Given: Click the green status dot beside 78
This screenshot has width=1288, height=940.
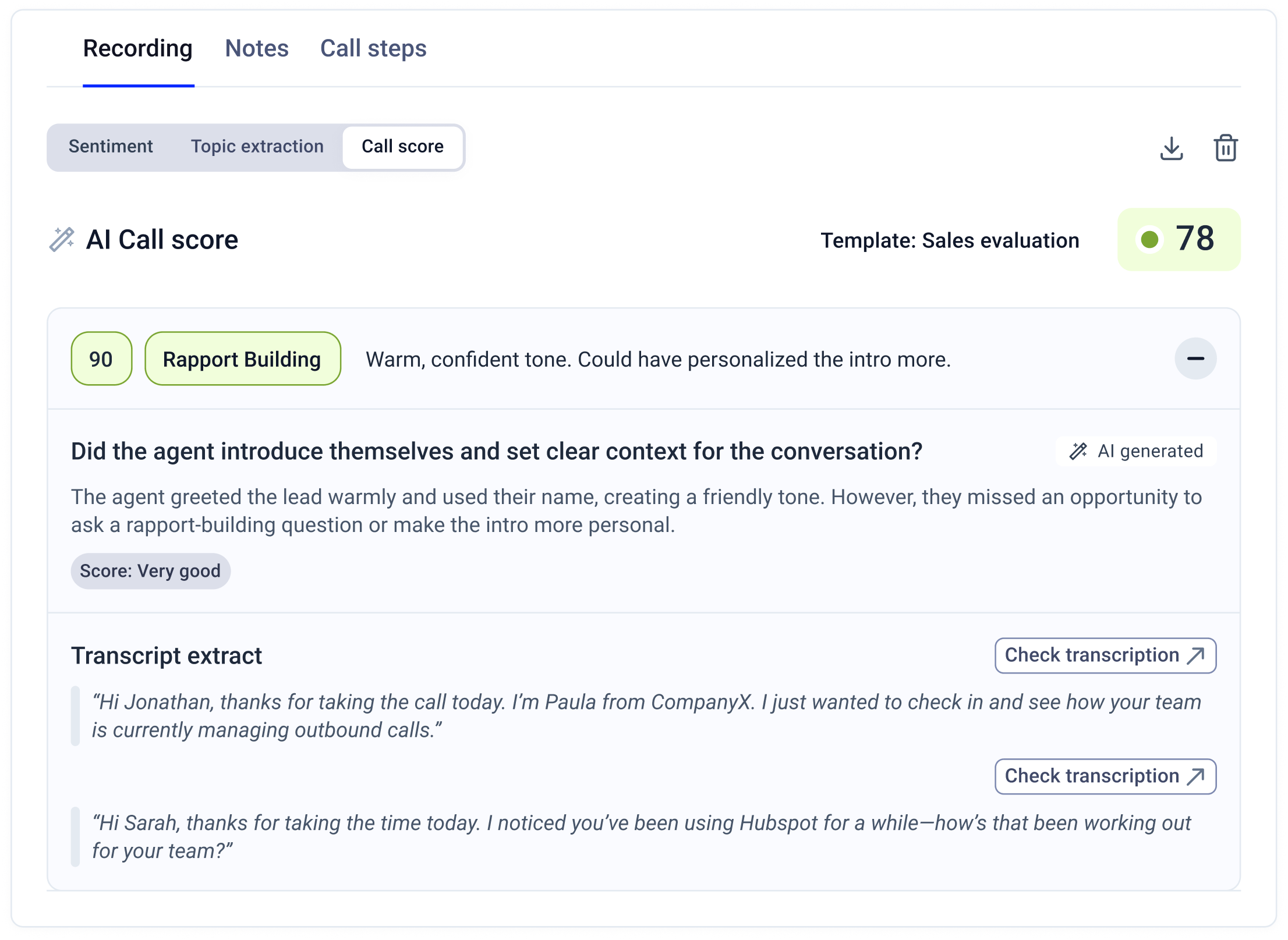Looking at the screenshot, I should pos(1149,239).
